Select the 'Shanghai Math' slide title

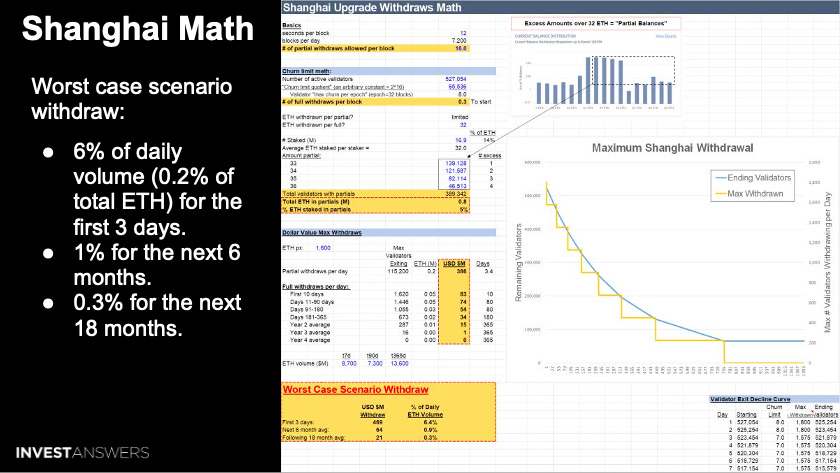(x=138, y=28)
